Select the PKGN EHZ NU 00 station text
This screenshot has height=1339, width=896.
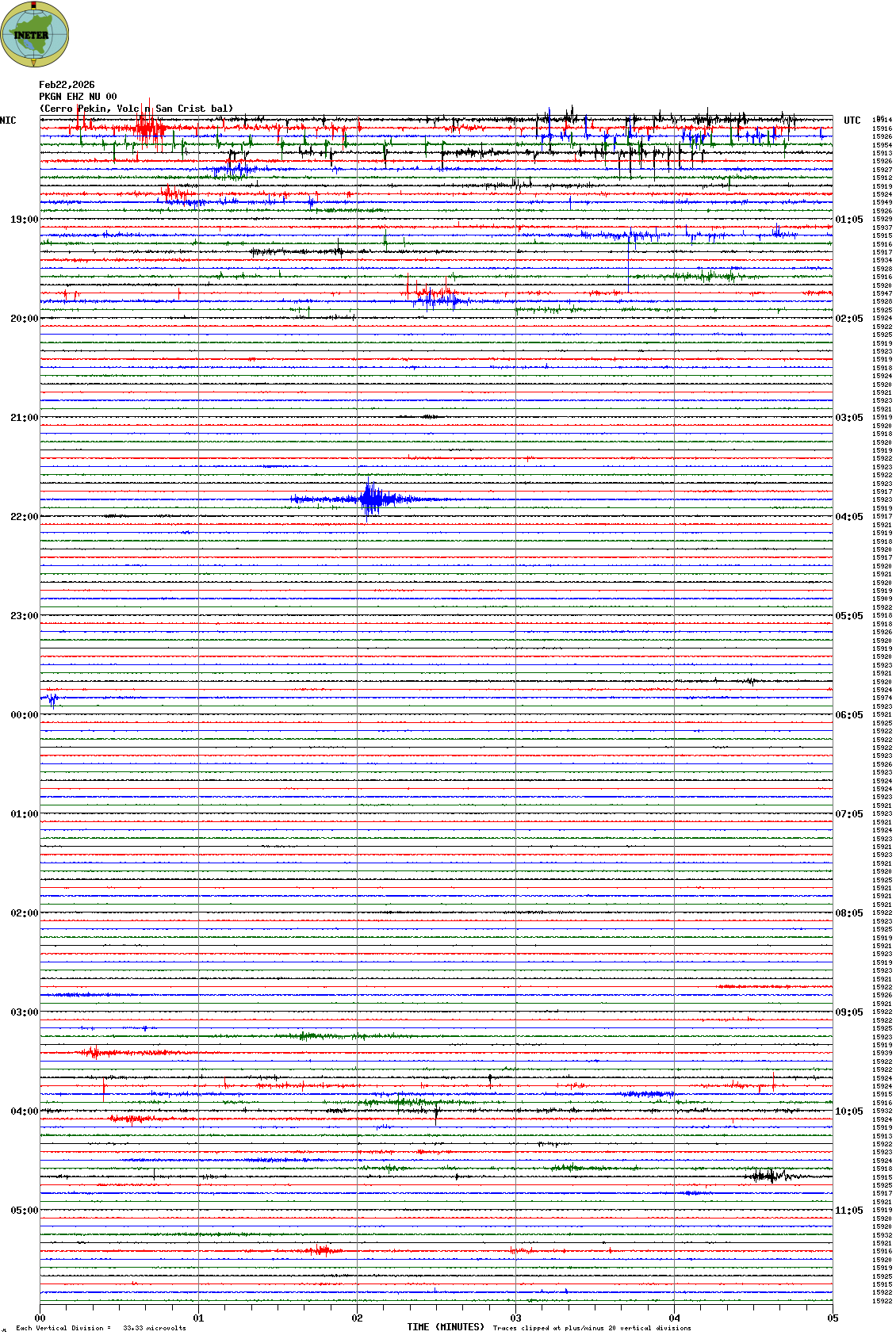pyautogui.click(x=78, y=97)
